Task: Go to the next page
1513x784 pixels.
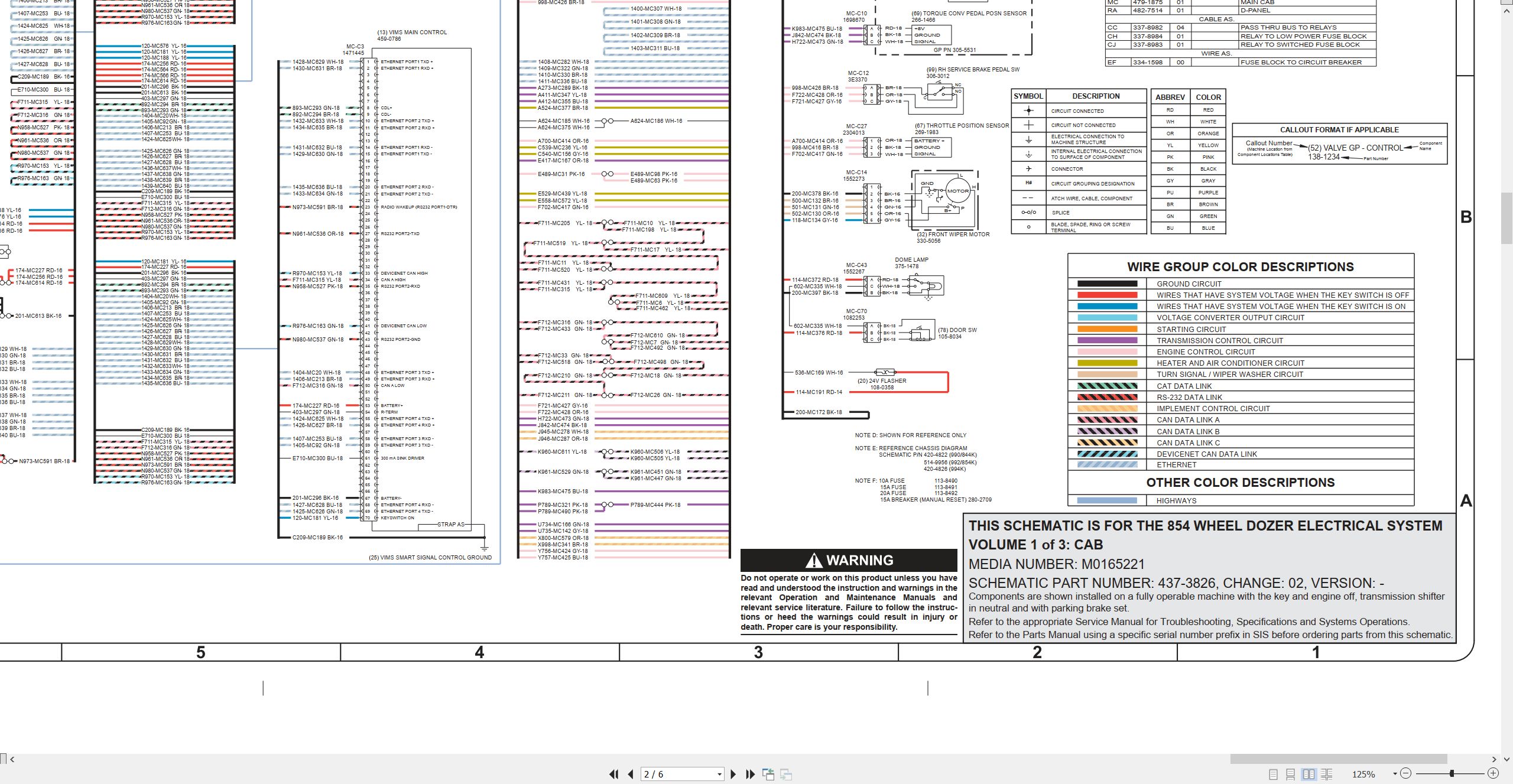Action: (x=733, y=774)
